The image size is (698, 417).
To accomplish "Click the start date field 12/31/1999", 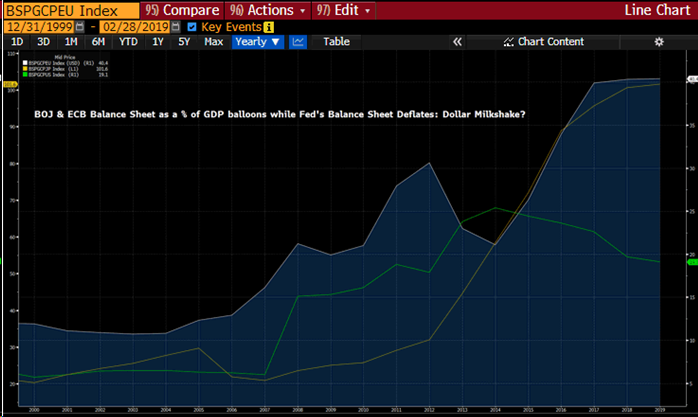I will (38, 26).
